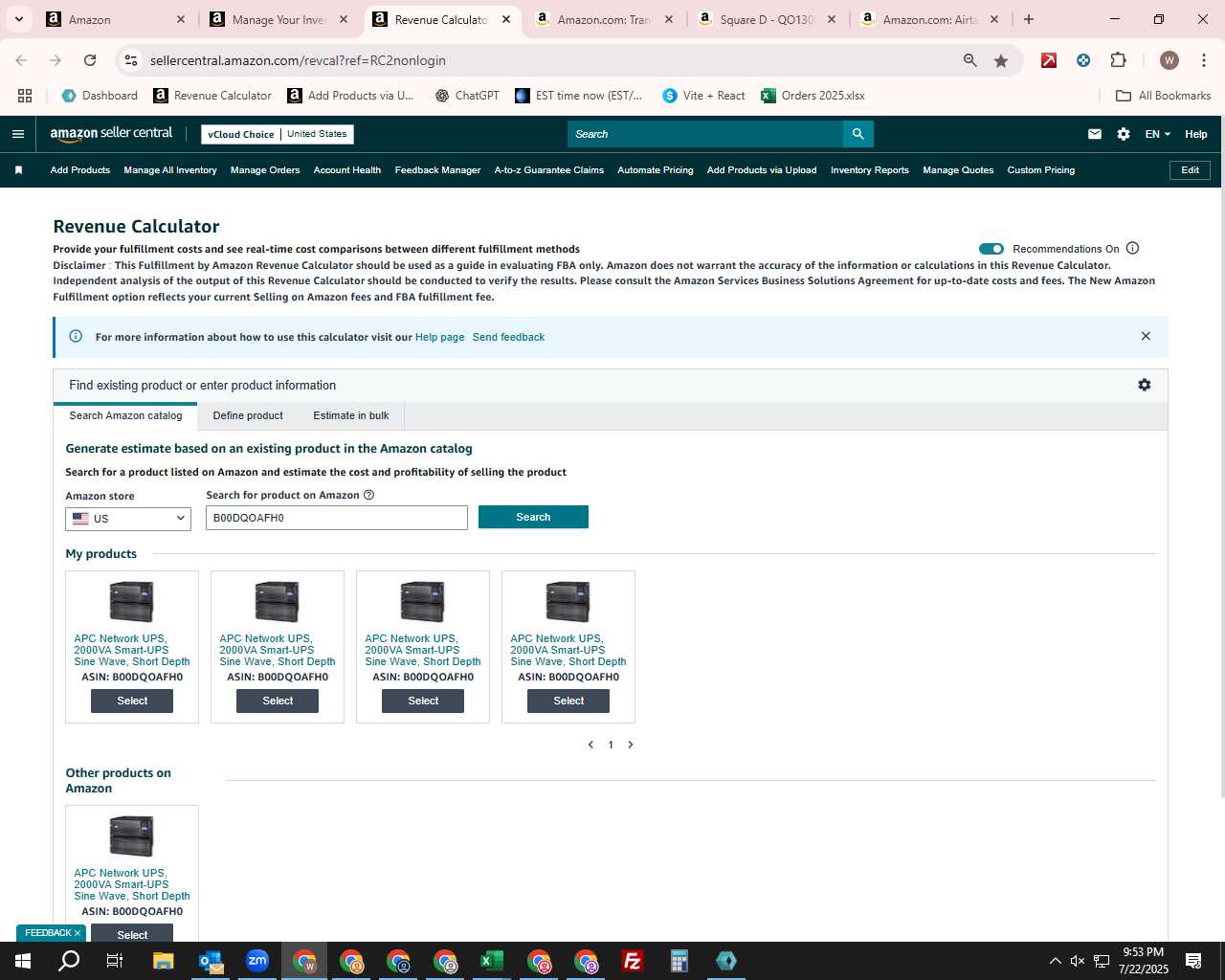Click the Seller Central search box

(705, 134)
